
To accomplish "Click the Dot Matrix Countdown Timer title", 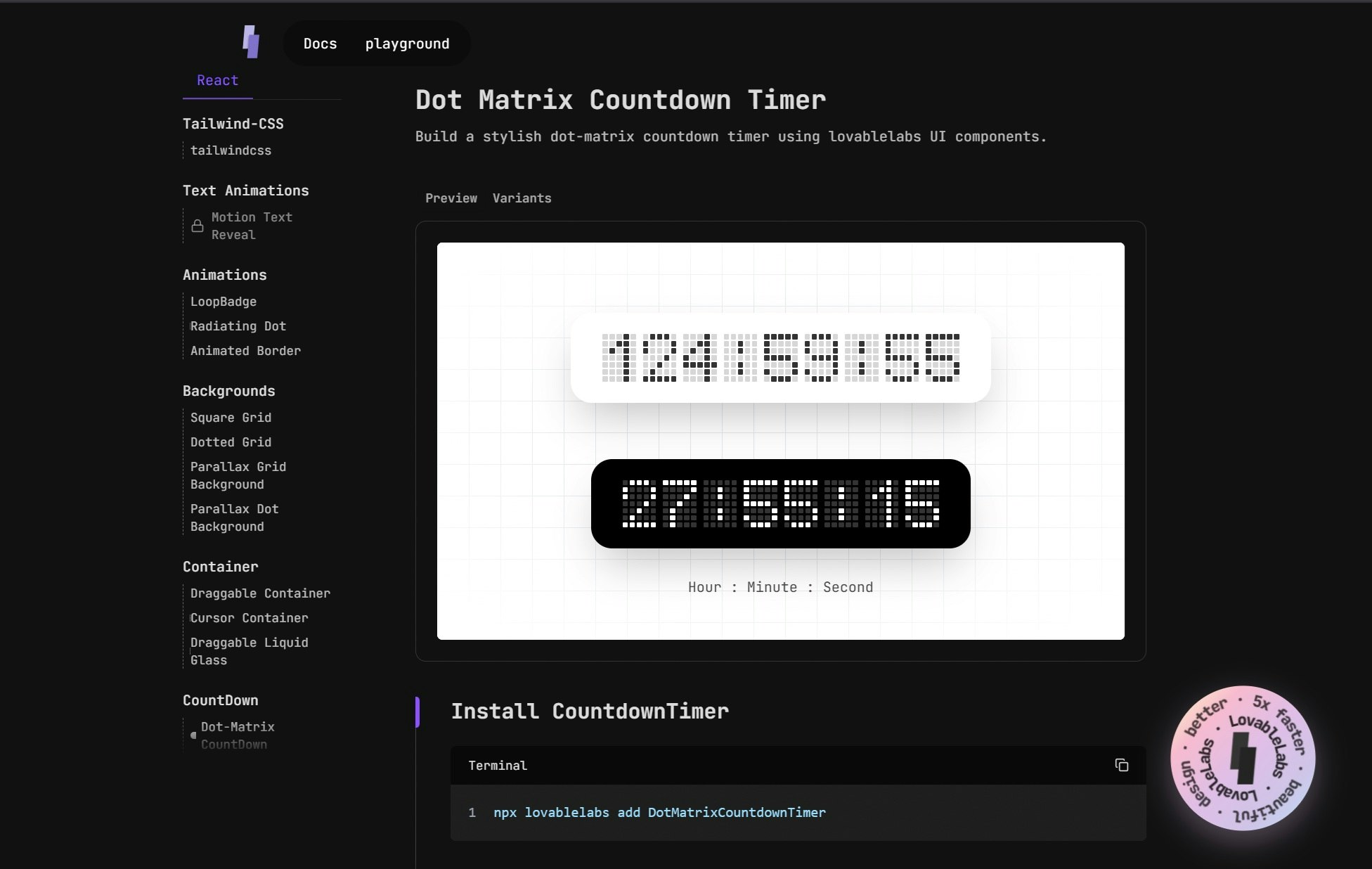I will pos(621,100).
